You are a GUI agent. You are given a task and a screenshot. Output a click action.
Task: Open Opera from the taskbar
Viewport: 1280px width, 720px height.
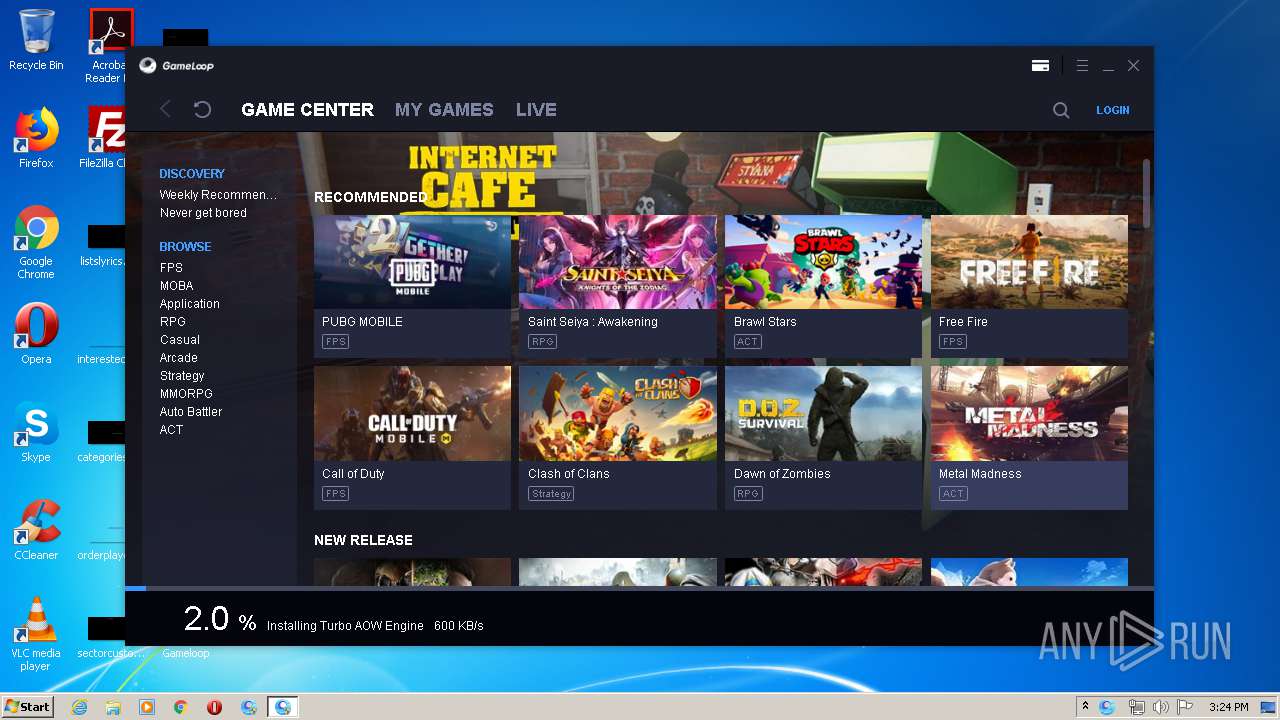coord(215,707)
